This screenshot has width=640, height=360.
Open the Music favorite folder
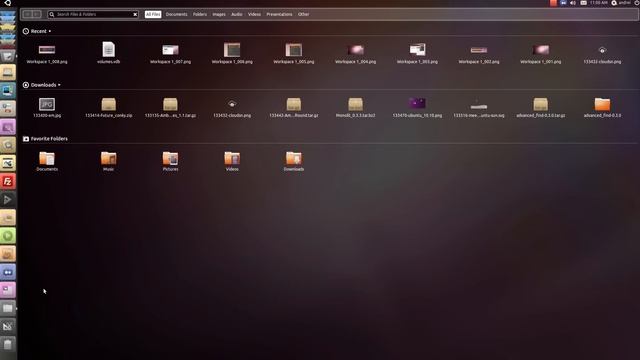coord(109,158)
